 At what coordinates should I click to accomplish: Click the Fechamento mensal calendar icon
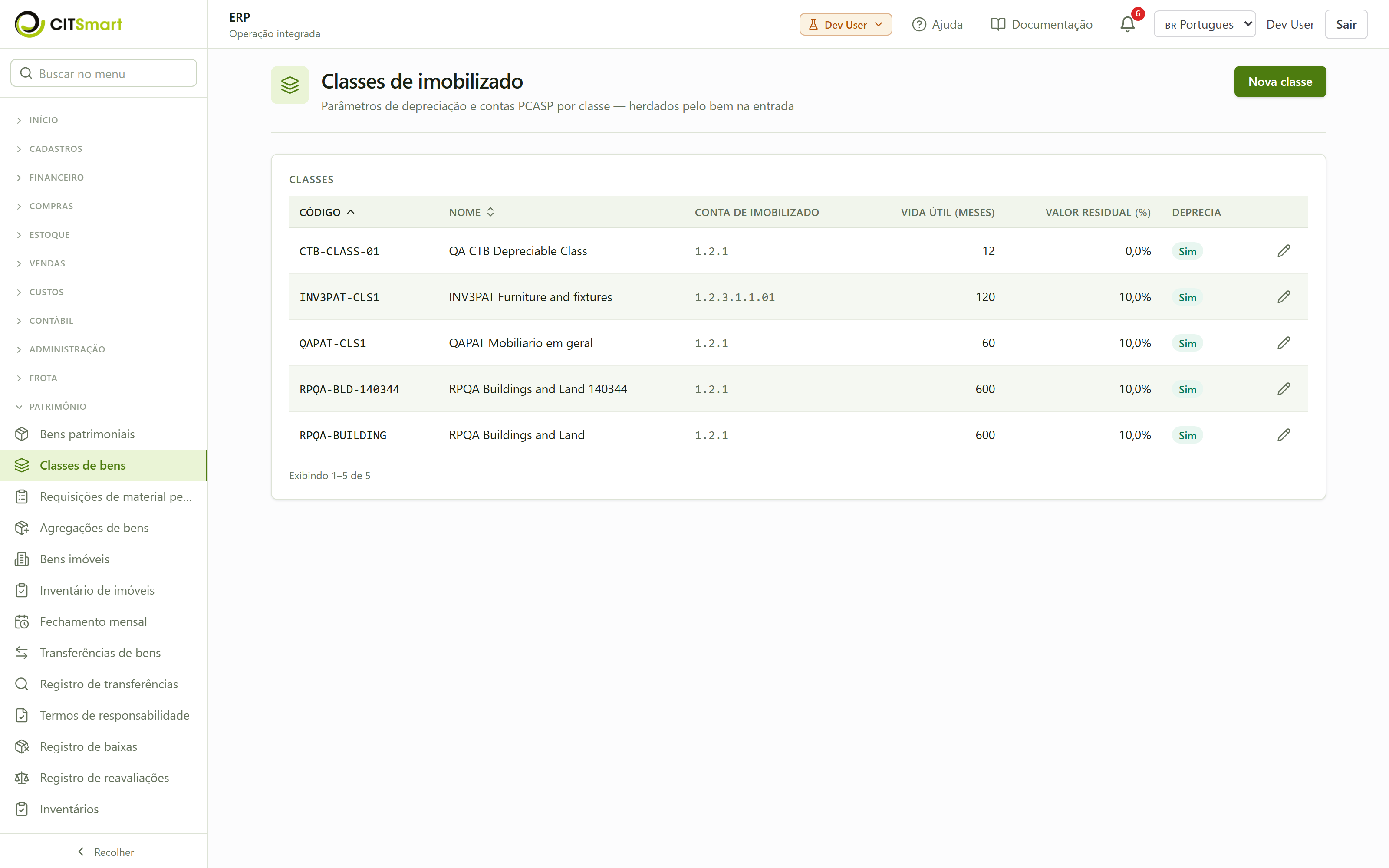[22, 622]
